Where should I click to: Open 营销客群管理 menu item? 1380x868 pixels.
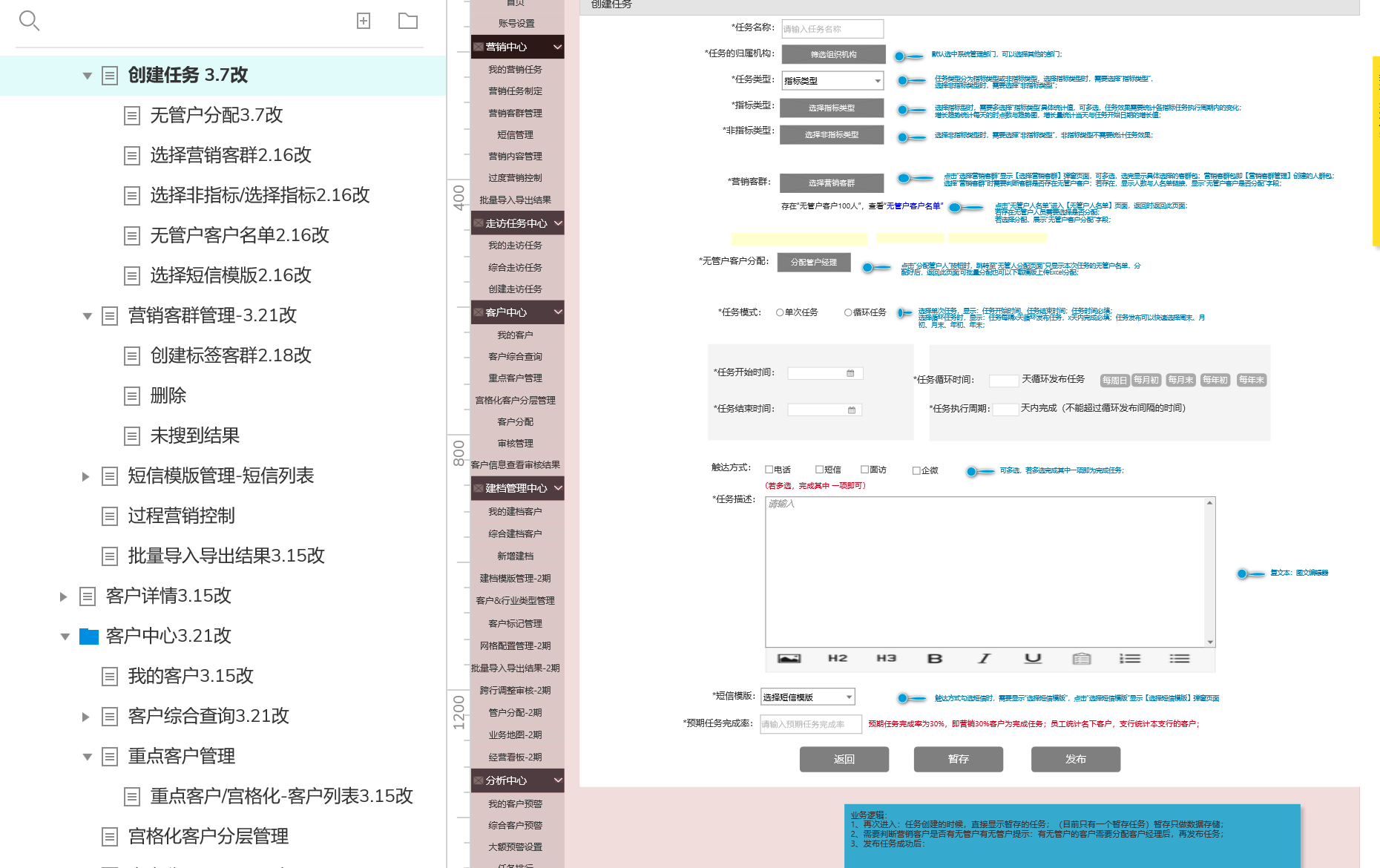click(515, 113)
